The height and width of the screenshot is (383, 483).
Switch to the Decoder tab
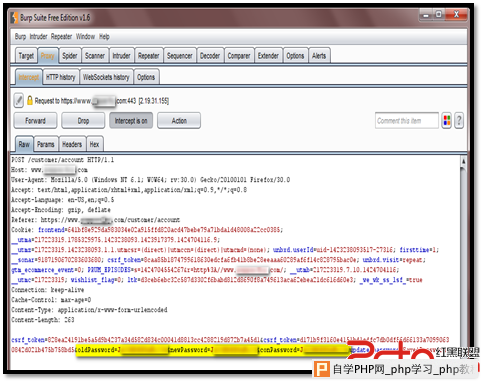(210, 56)
